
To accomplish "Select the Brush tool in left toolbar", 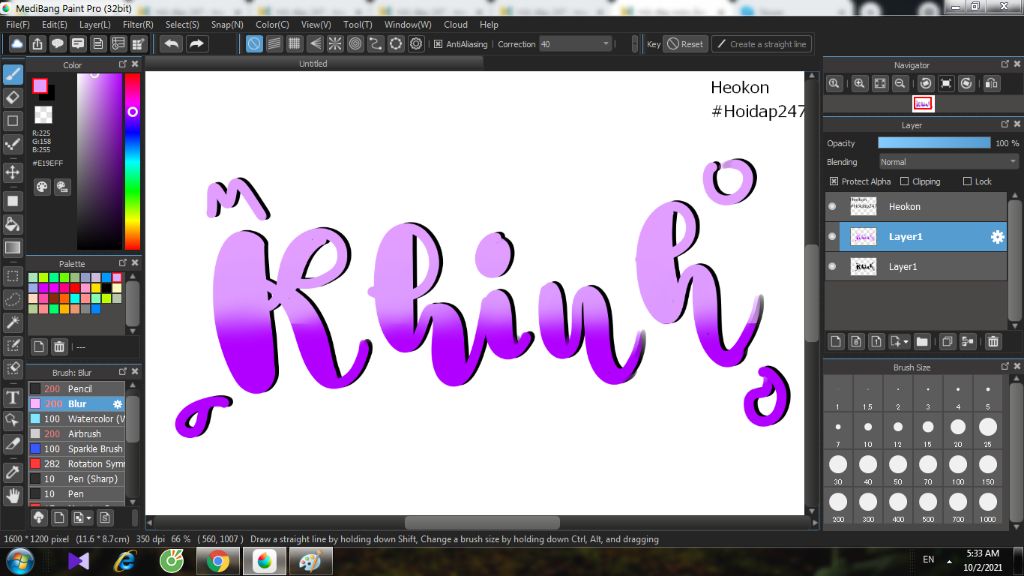I will (x=12, y=74).
